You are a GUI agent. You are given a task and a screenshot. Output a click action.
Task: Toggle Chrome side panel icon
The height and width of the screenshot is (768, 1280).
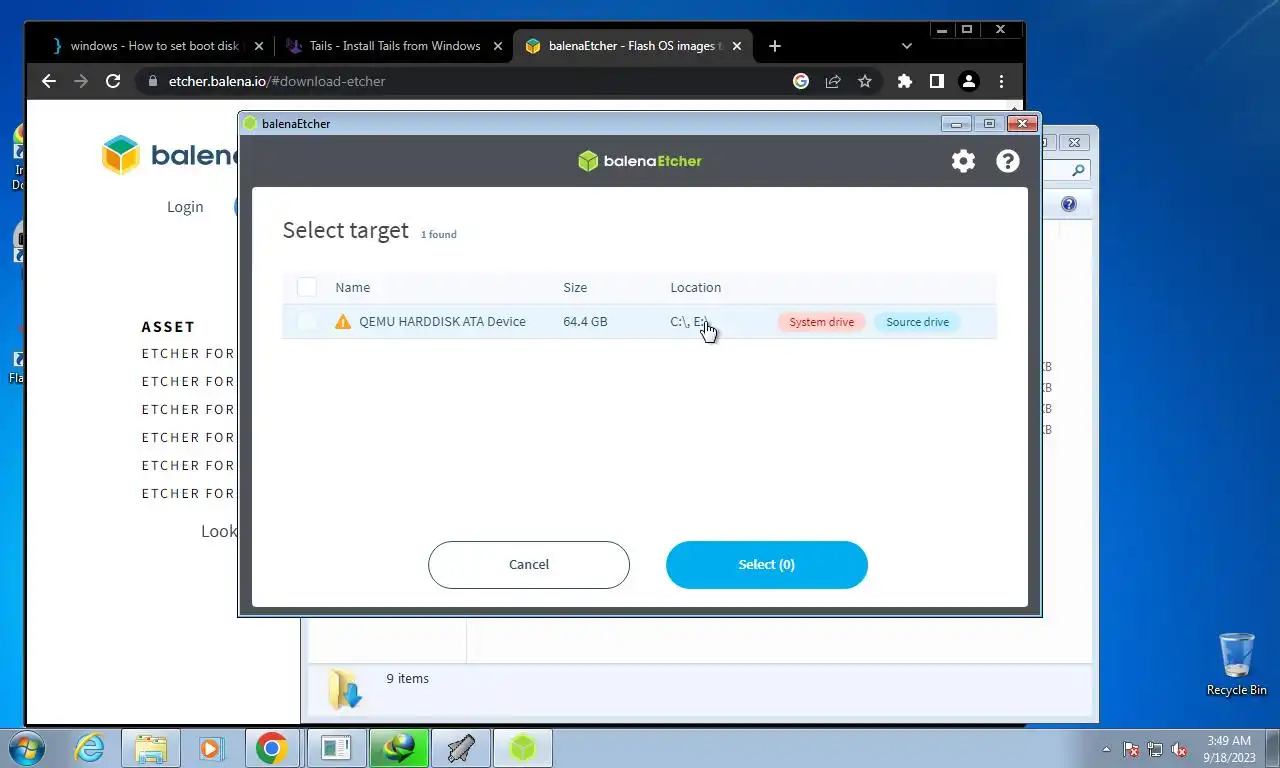937,81
